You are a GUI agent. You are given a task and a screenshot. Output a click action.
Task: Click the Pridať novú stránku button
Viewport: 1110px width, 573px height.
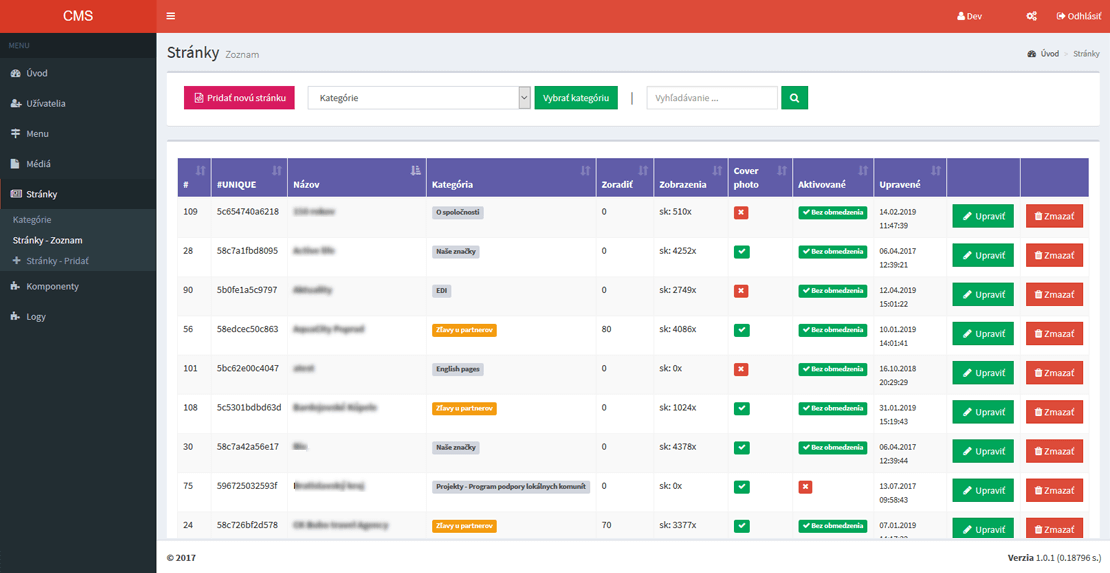click(239, 98)
